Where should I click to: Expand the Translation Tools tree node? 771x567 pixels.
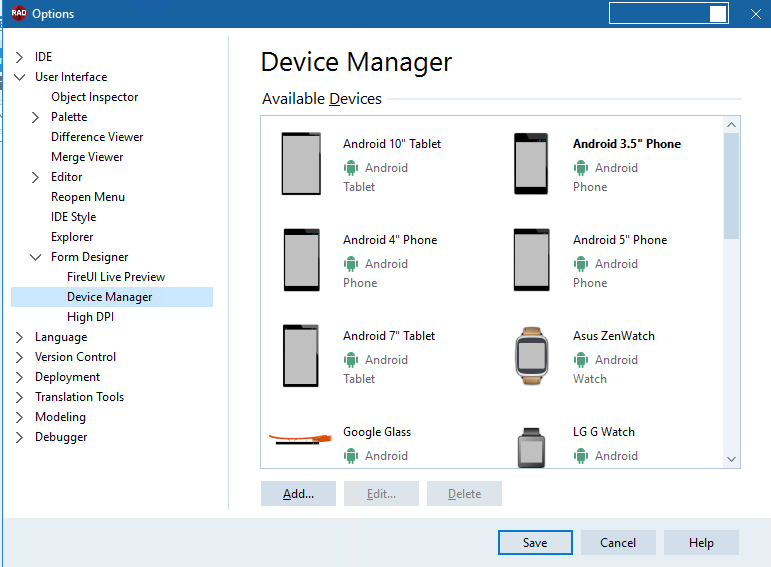tap(19, 397)
